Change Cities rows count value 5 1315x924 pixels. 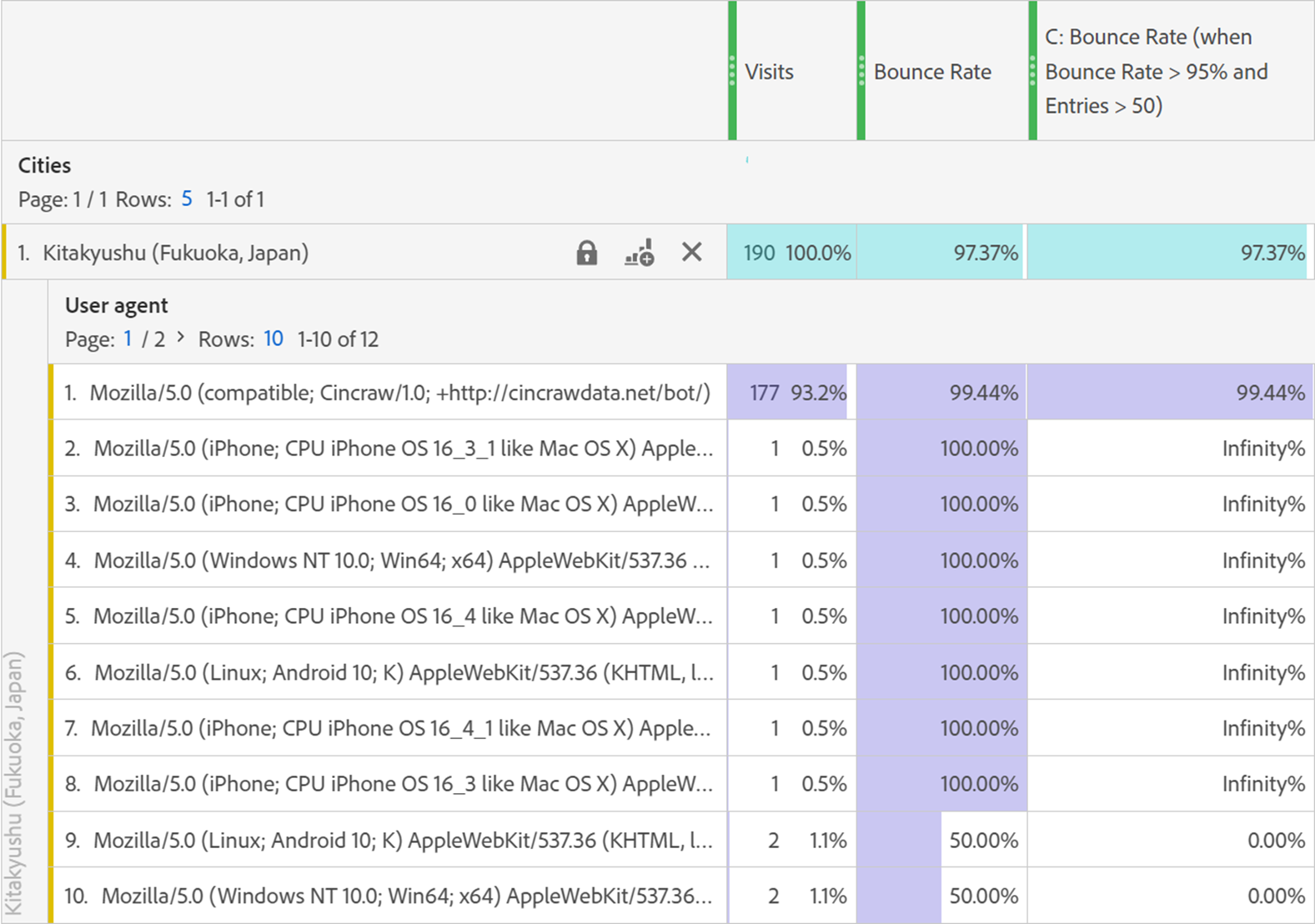tap(187, 199)
